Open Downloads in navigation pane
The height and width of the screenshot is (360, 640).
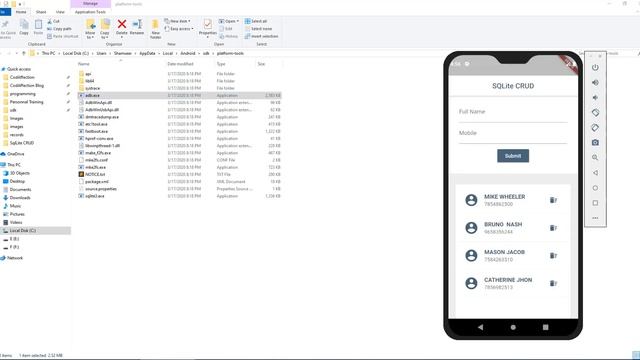pos(20,198)
